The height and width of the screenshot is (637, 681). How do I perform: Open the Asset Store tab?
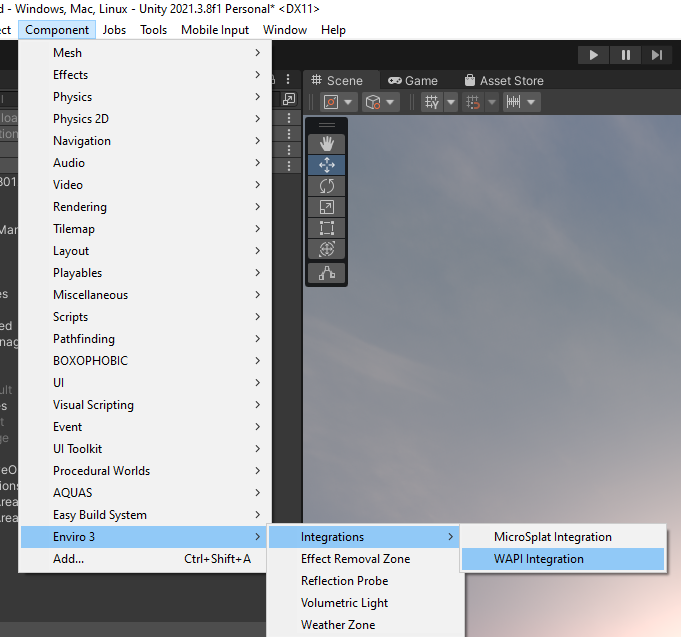point(504,80)
